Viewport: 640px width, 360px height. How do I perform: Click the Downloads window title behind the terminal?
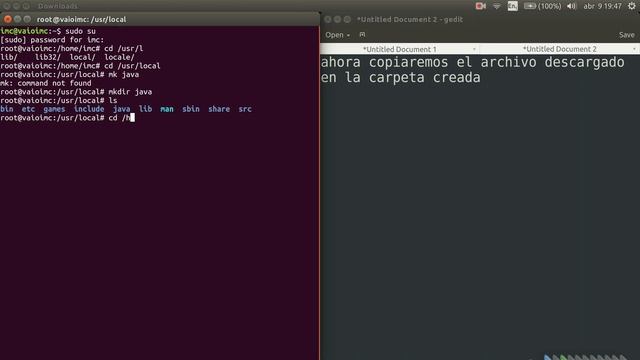click(58, 6)
